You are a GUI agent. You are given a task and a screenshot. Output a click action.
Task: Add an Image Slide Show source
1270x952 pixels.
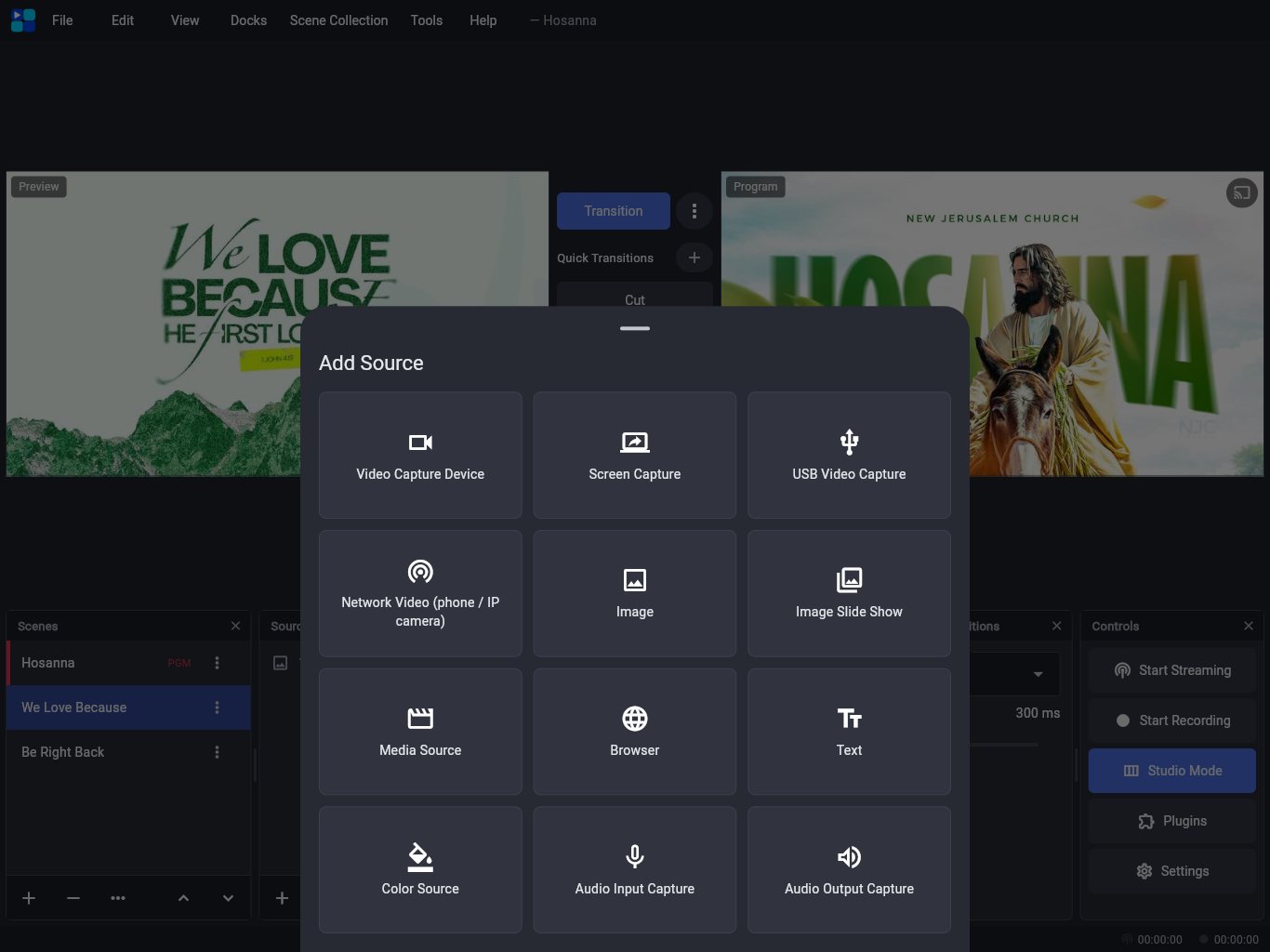[849, 593]
